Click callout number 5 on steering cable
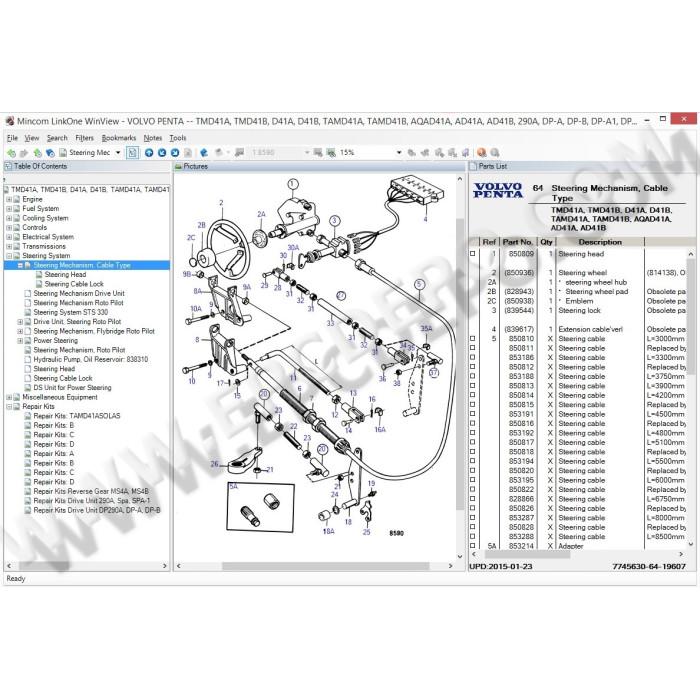 [419, 284]
